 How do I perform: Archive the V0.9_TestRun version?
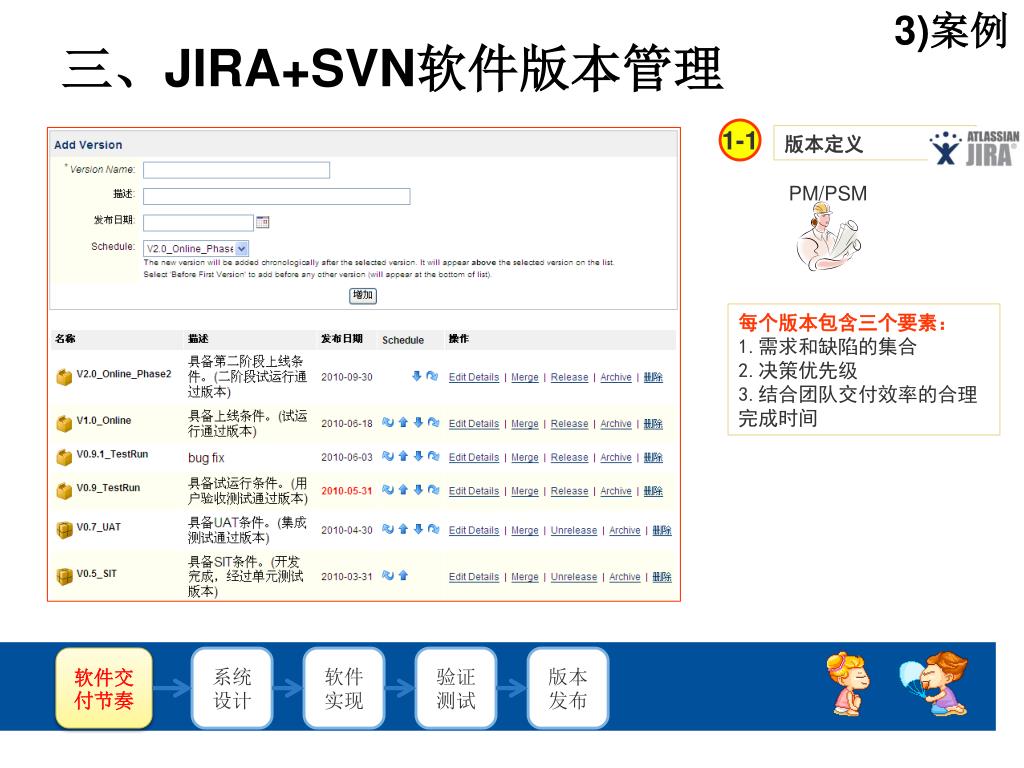[616, 490]
